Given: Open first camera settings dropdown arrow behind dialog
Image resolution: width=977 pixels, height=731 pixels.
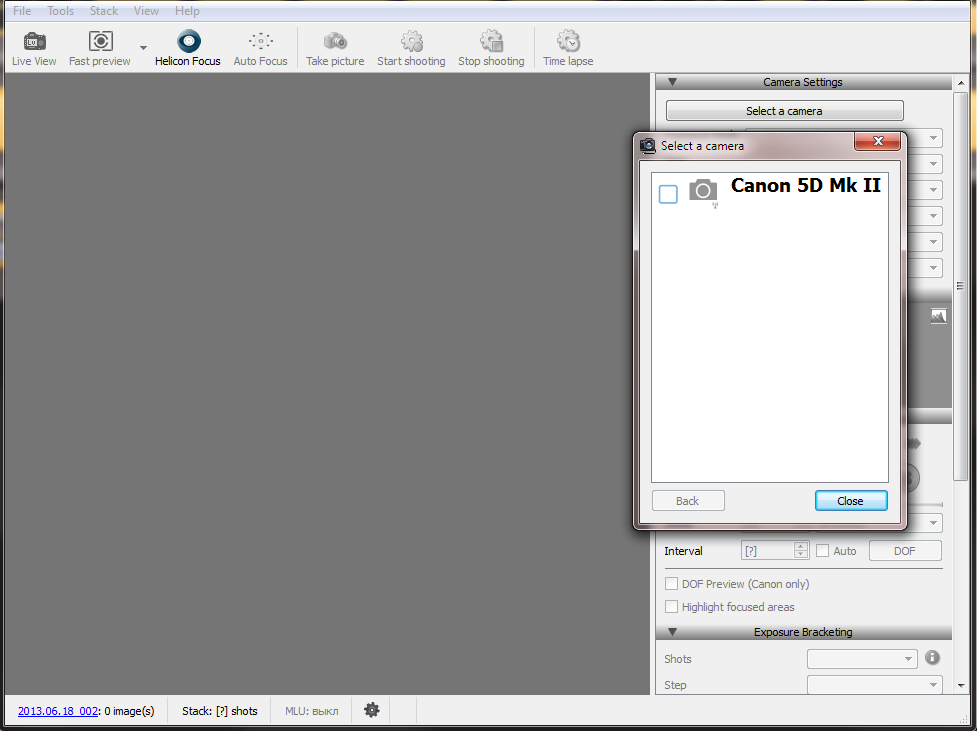Looking at the screenshot, I should [933, 138].
